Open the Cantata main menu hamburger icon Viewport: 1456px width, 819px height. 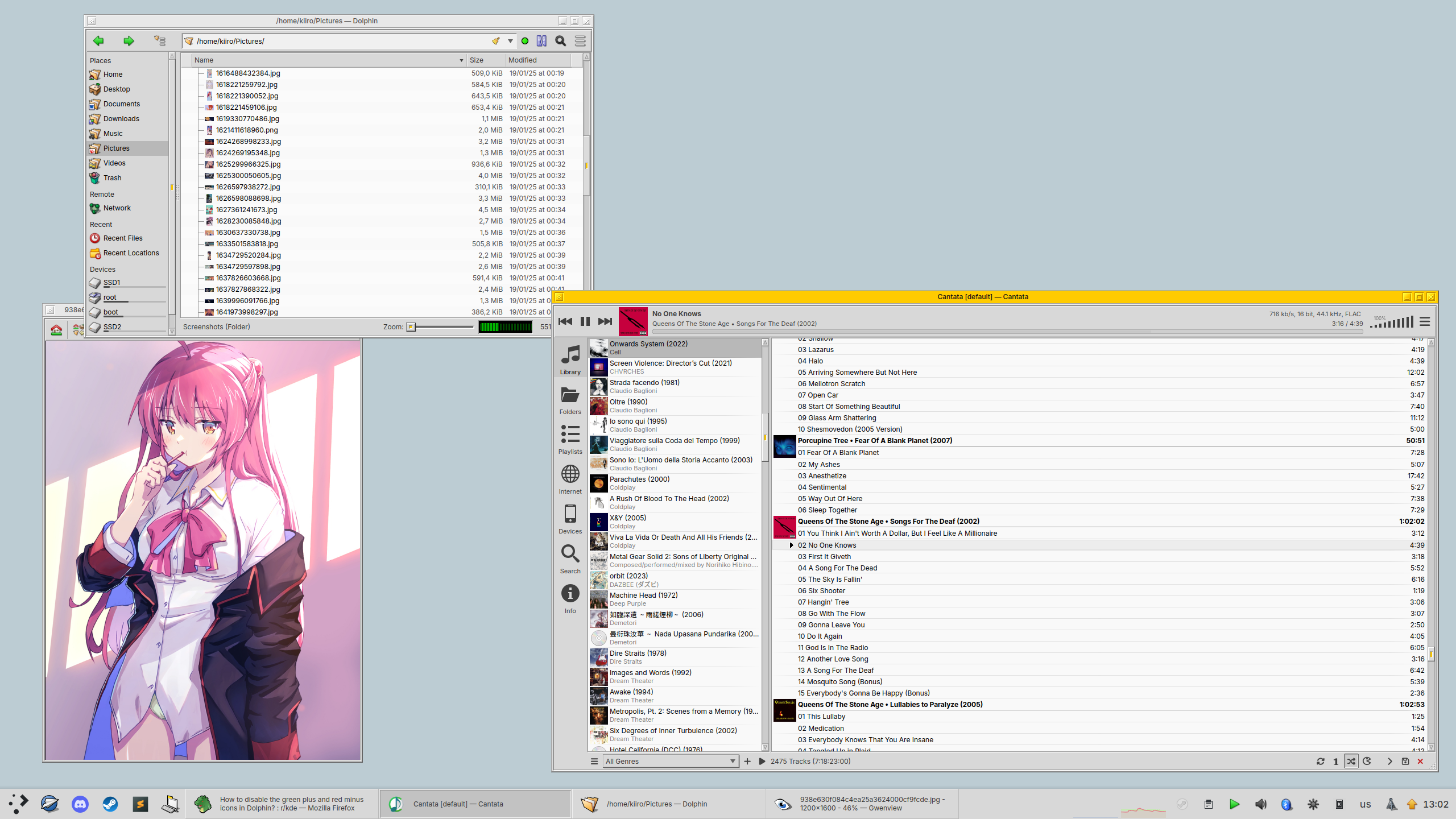tap(1425, 322)
